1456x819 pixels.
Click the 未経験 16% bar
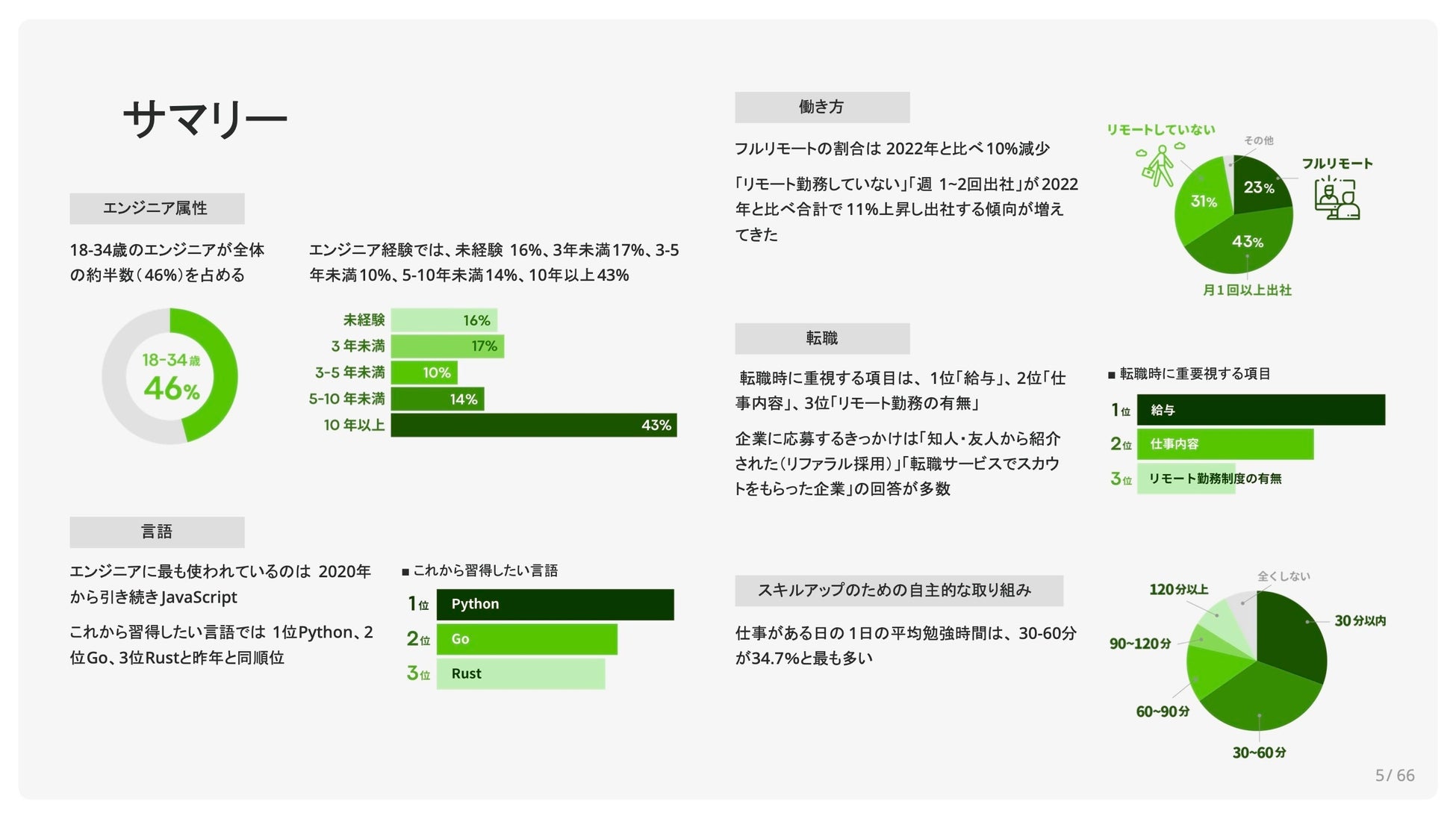click(444, 320)
